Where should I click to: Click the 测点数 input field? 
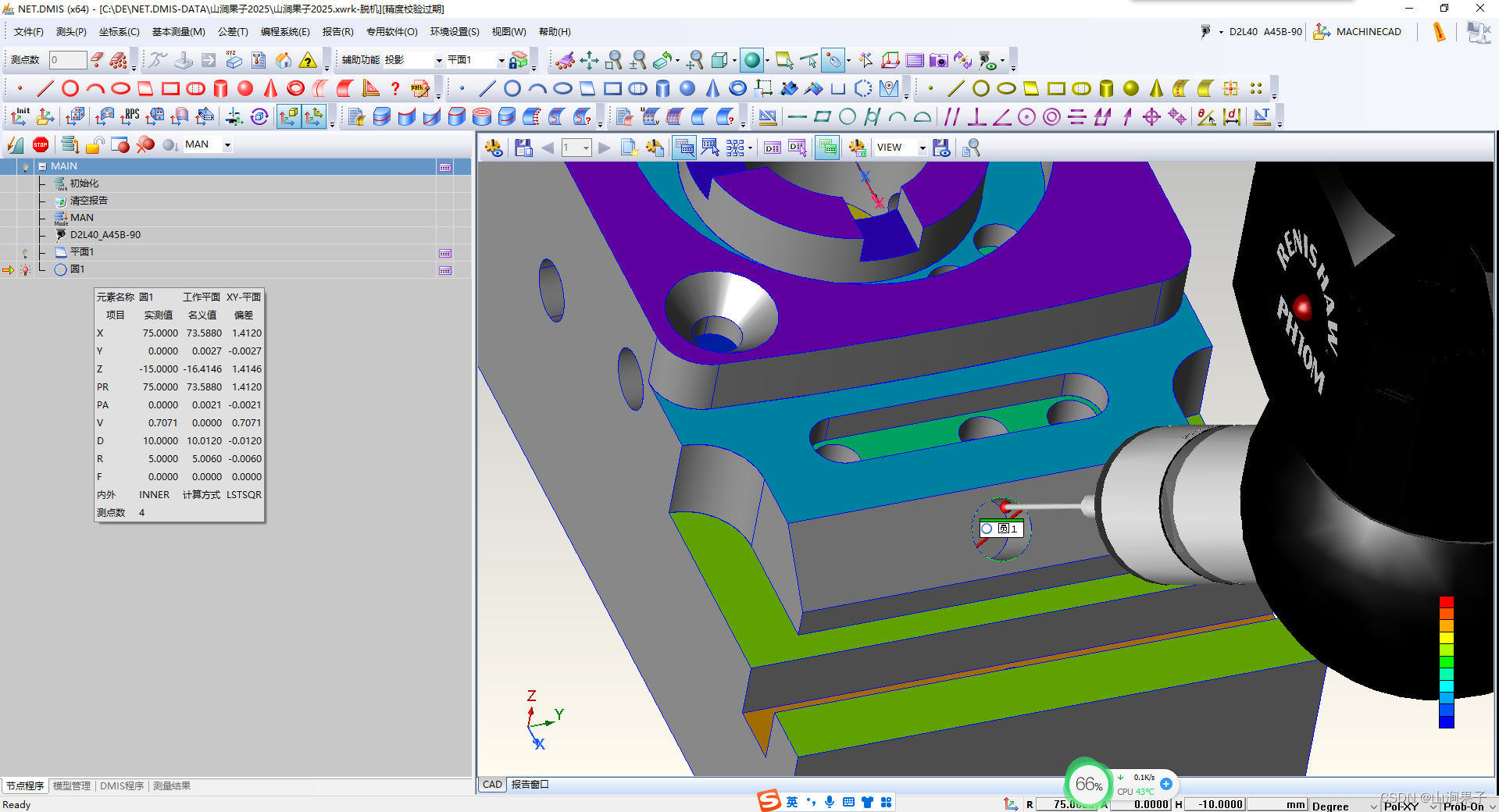68,60
